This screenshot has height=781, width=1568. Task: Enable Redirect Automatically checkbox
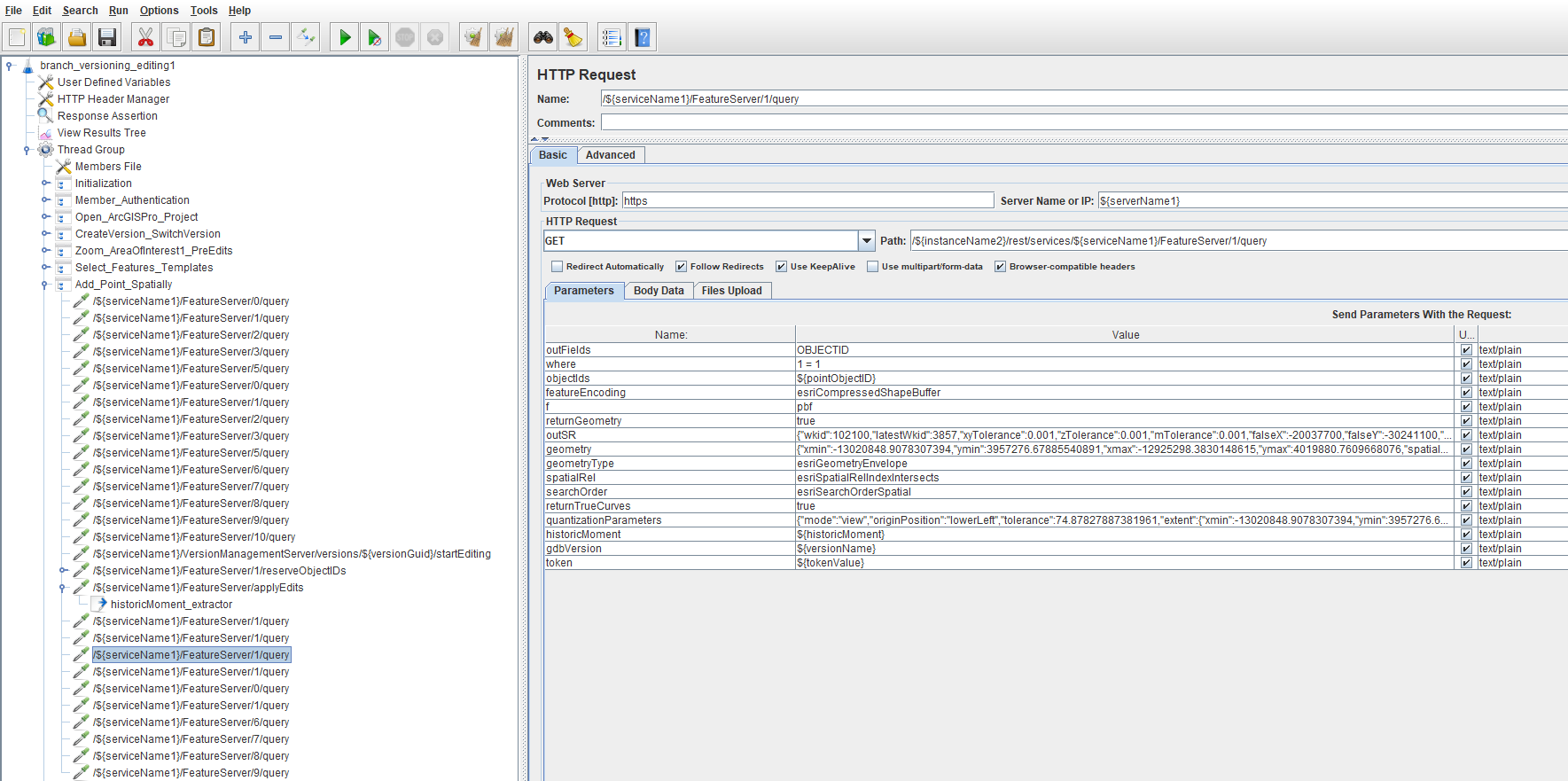[557, 267]
